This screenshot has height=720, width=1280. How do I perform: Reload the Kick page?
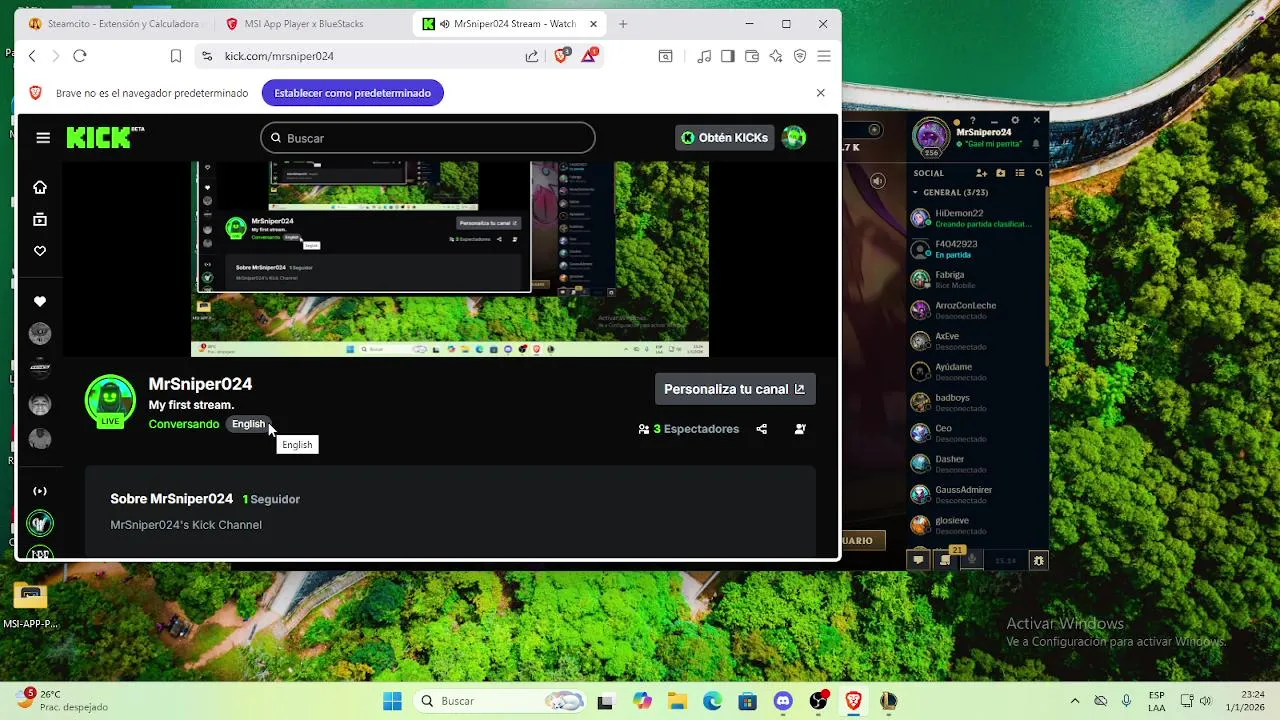(80, 56)
